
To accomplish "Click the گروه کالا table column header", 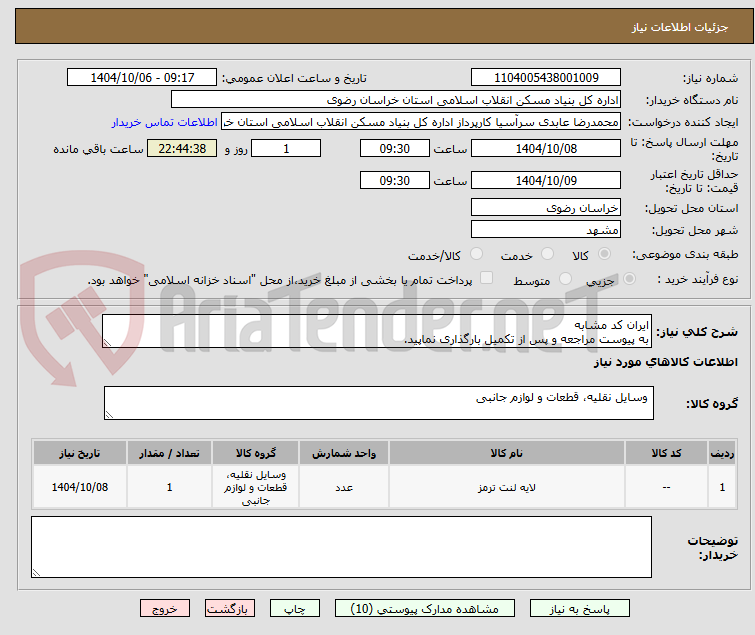I will click(x=256, y=453).
